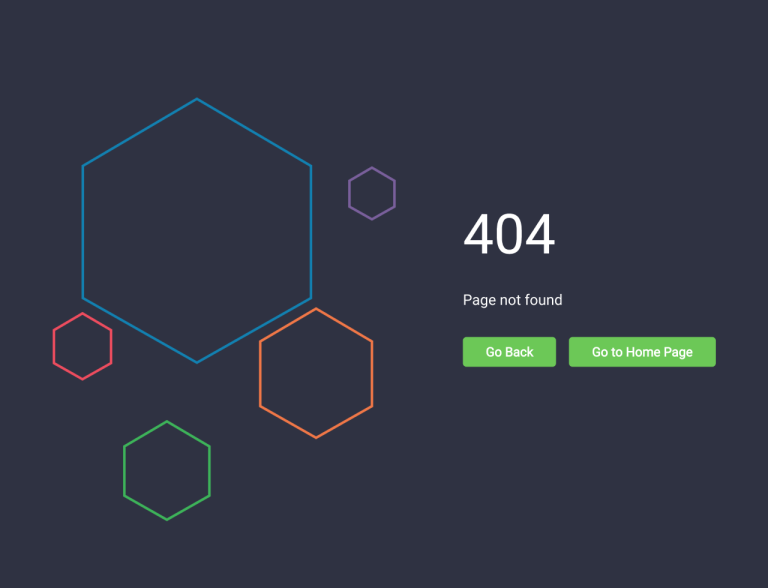Click the word "Page" in the error message

pos(479,300)
